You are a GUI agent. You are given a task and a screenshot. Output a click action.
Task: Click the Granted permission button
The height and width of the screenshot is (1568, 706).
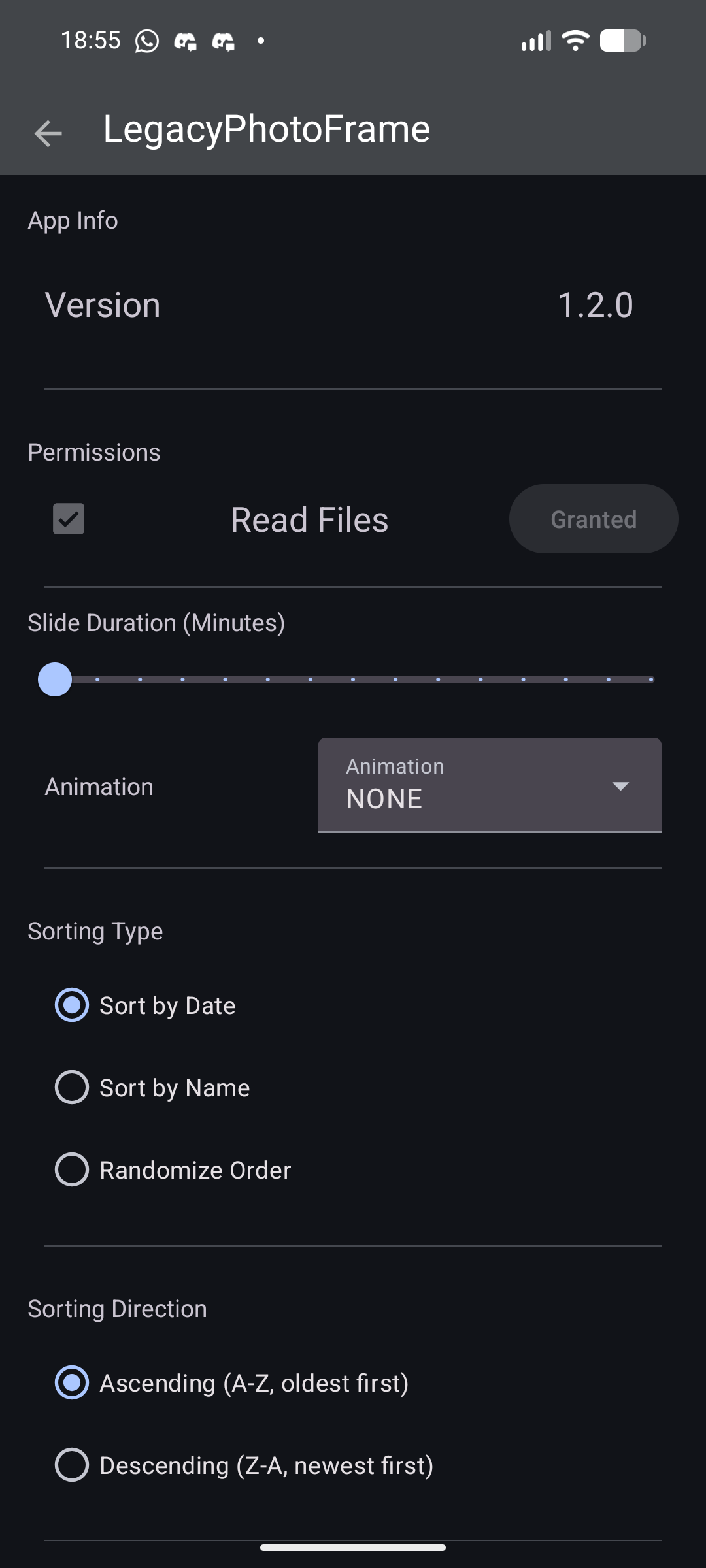pos(594,519)
